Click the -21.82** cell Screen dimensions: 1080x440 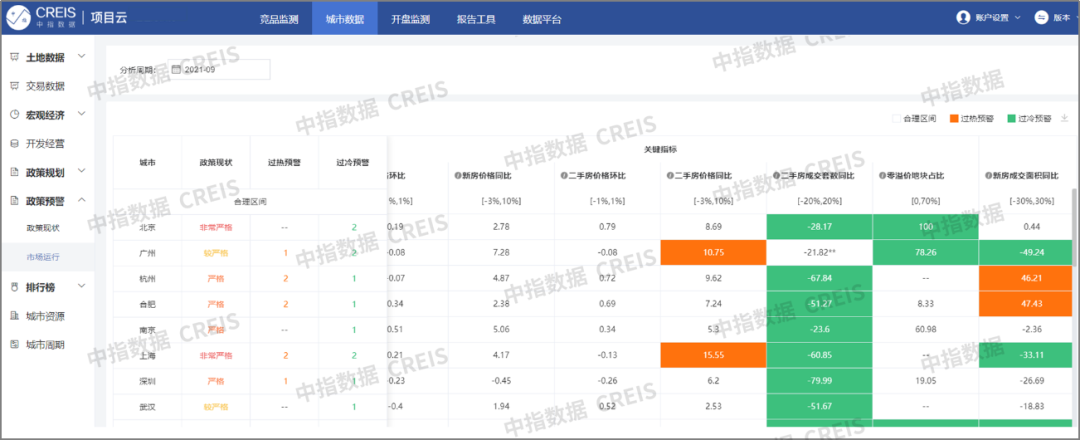coord(819,253)
